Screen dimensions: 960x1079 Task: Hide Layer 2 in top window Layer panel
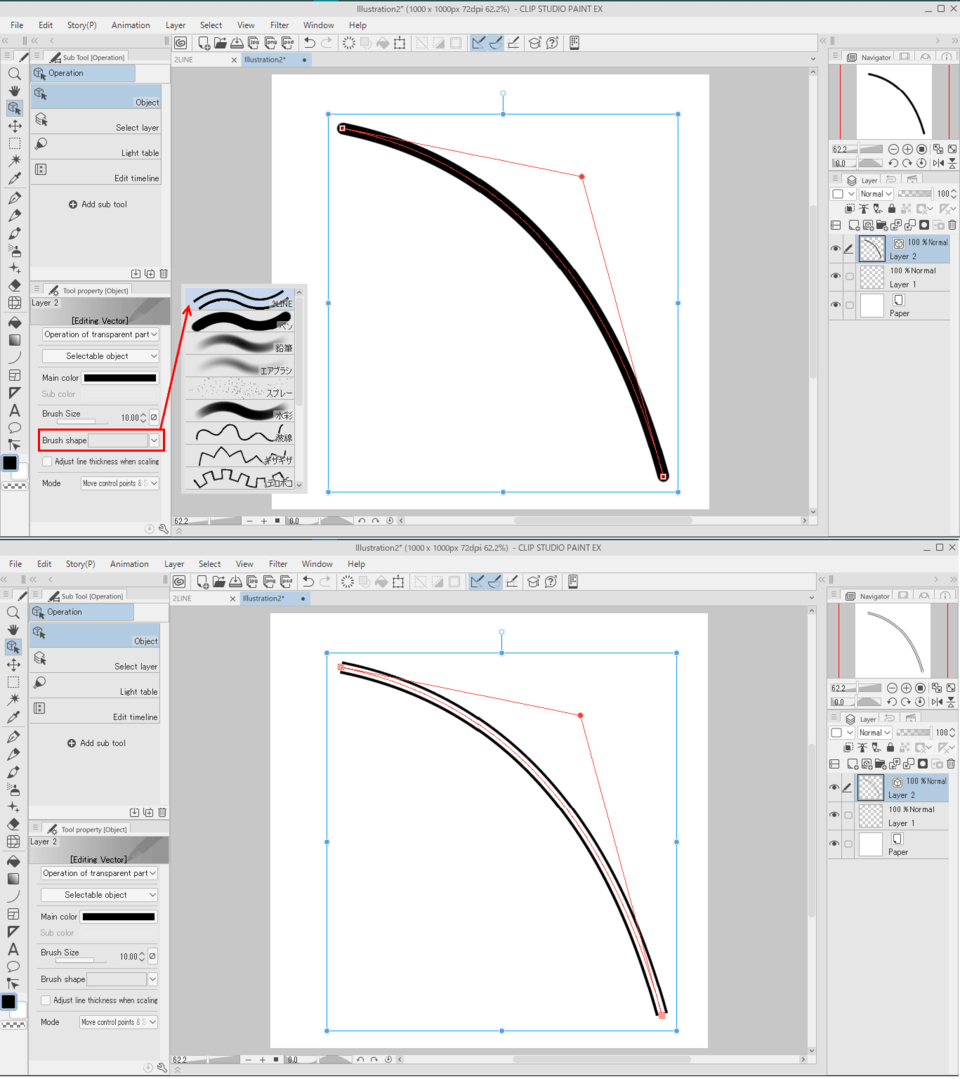[x=835, y=248]
